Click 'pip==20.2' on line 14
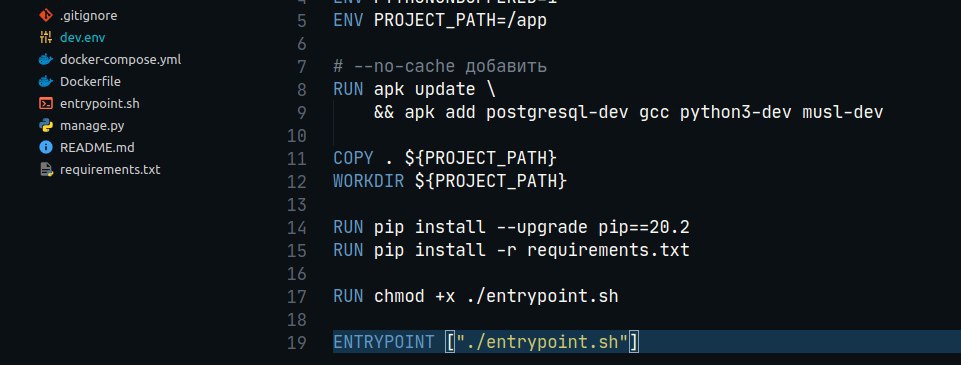 pyautogui.click(x=644, y=228)
